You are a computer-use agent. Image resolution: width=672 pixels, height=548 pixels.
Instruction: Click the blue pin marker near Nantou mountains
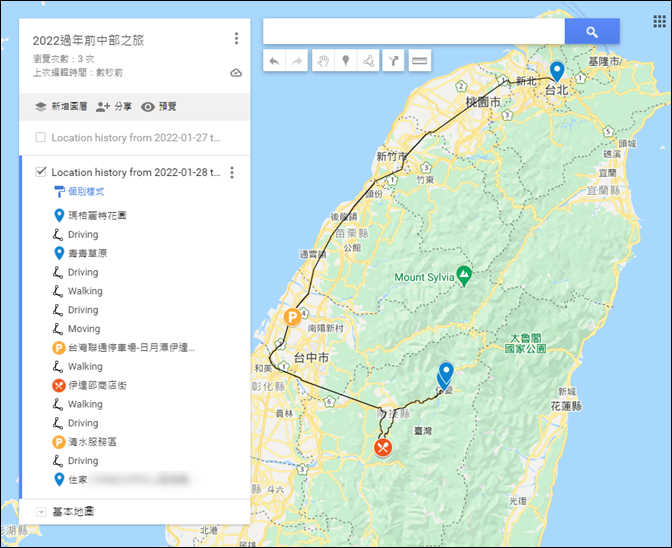(446, 373)
